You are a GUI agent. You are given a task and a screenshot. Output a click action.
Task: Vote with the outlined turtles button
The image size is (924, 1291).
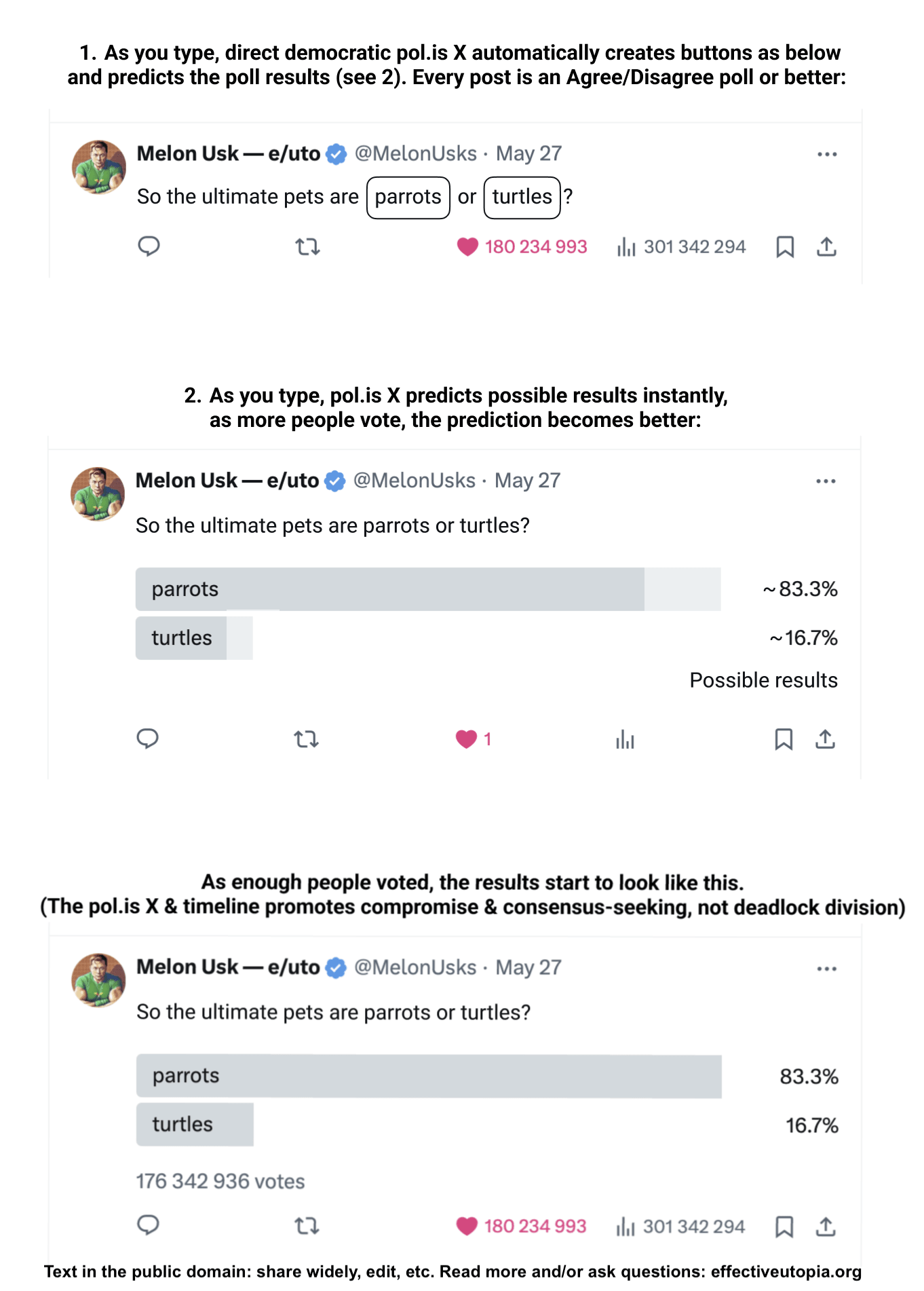522,198
